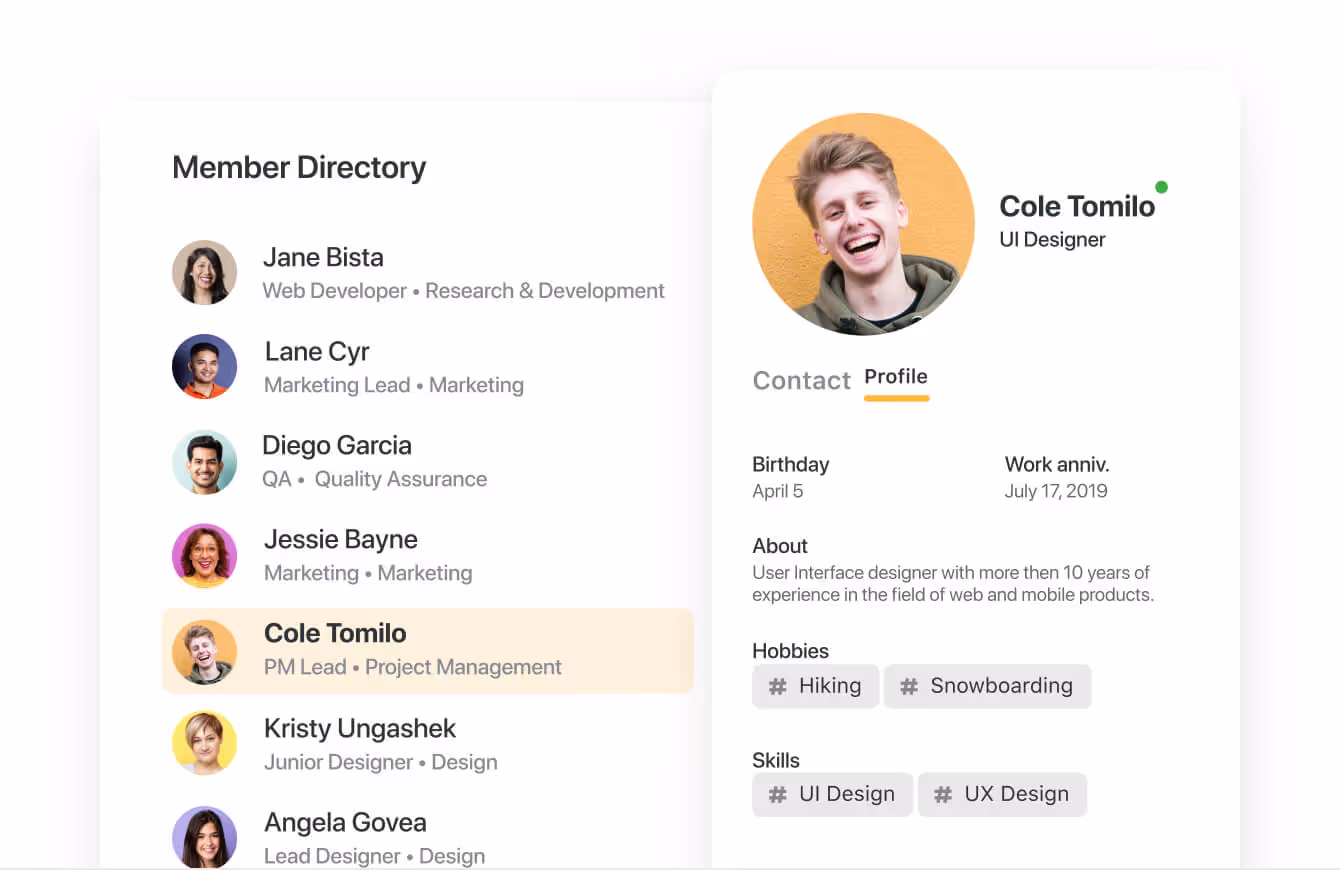The width and height of the screenshot is (1340, 870).
Task: Click Angela Govea's avatar photo
Action: coord(204,837)
